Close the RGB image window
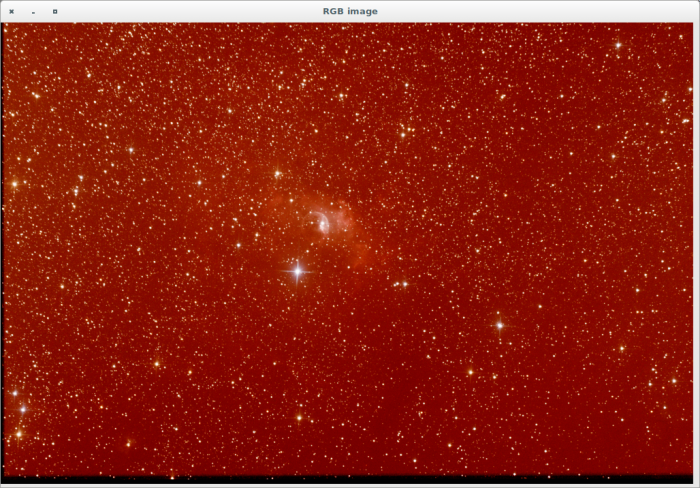Screen dimensions: 700x488 click(x=12, y=12)
